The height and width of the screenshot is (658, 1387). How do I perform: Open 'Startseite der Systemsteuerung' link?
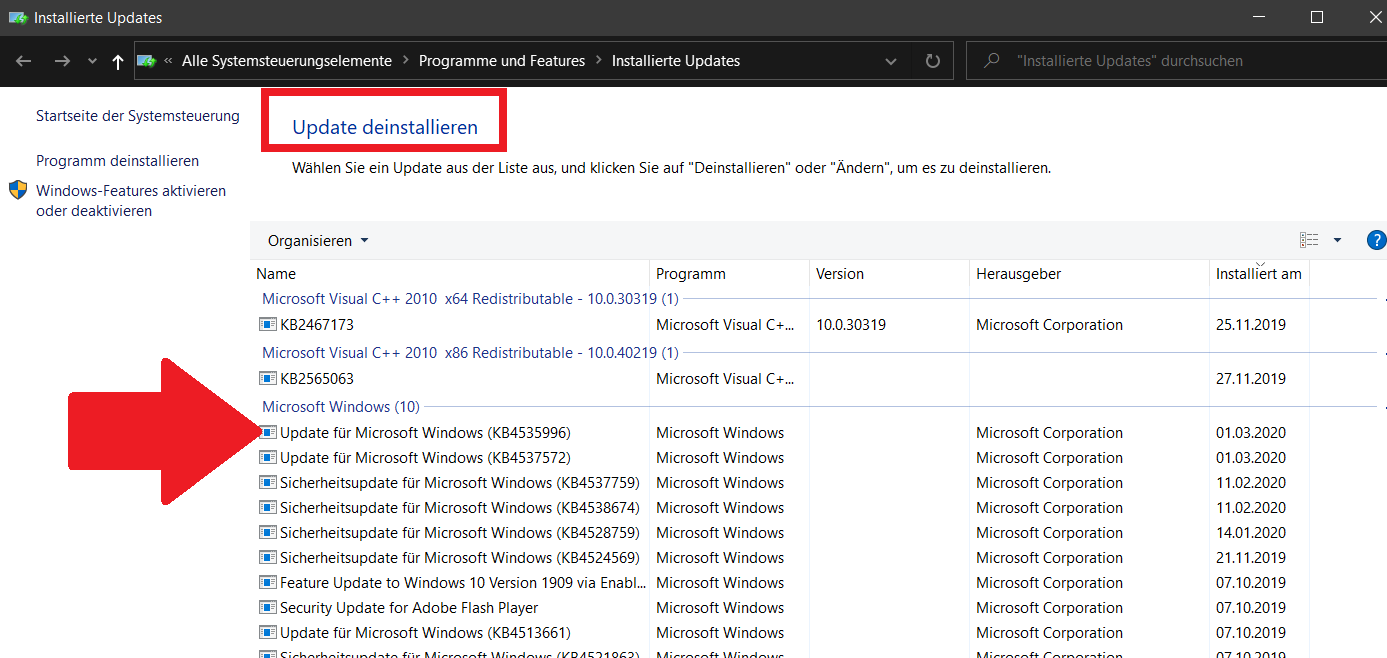138,116
